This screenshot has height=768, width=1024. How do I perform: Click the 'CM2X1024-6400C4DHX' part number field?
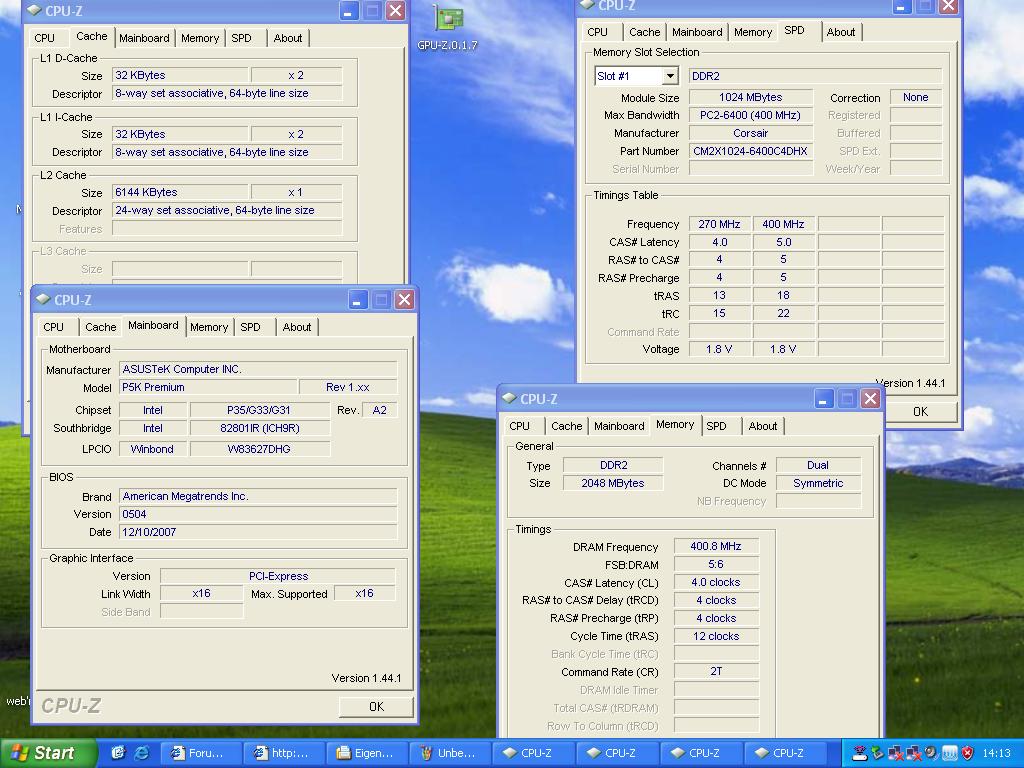pos(750,152)
